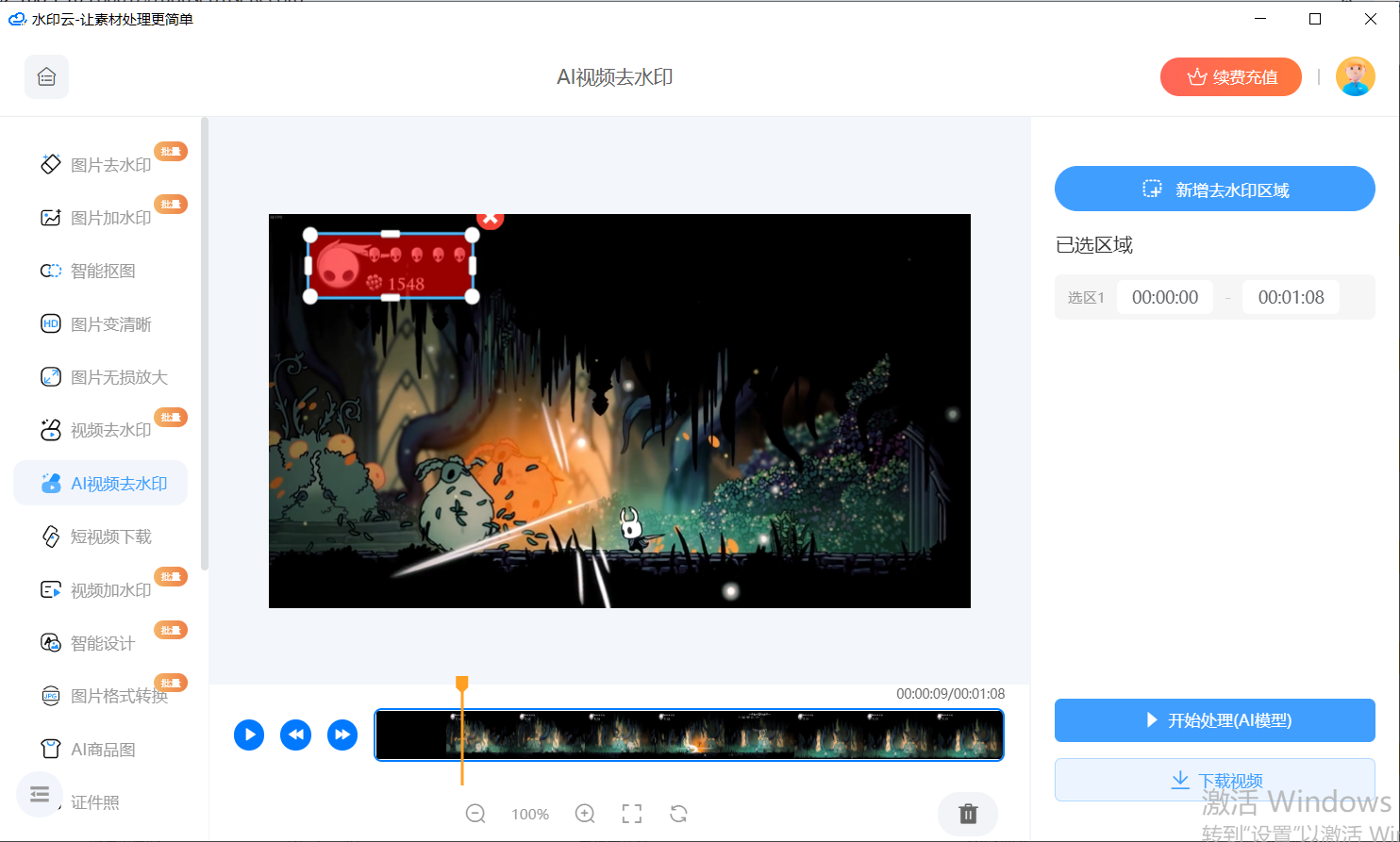Screen dimensions: 1400x842
Task: Open 图片无损放大 sidebar item
Action: [100, 377]
